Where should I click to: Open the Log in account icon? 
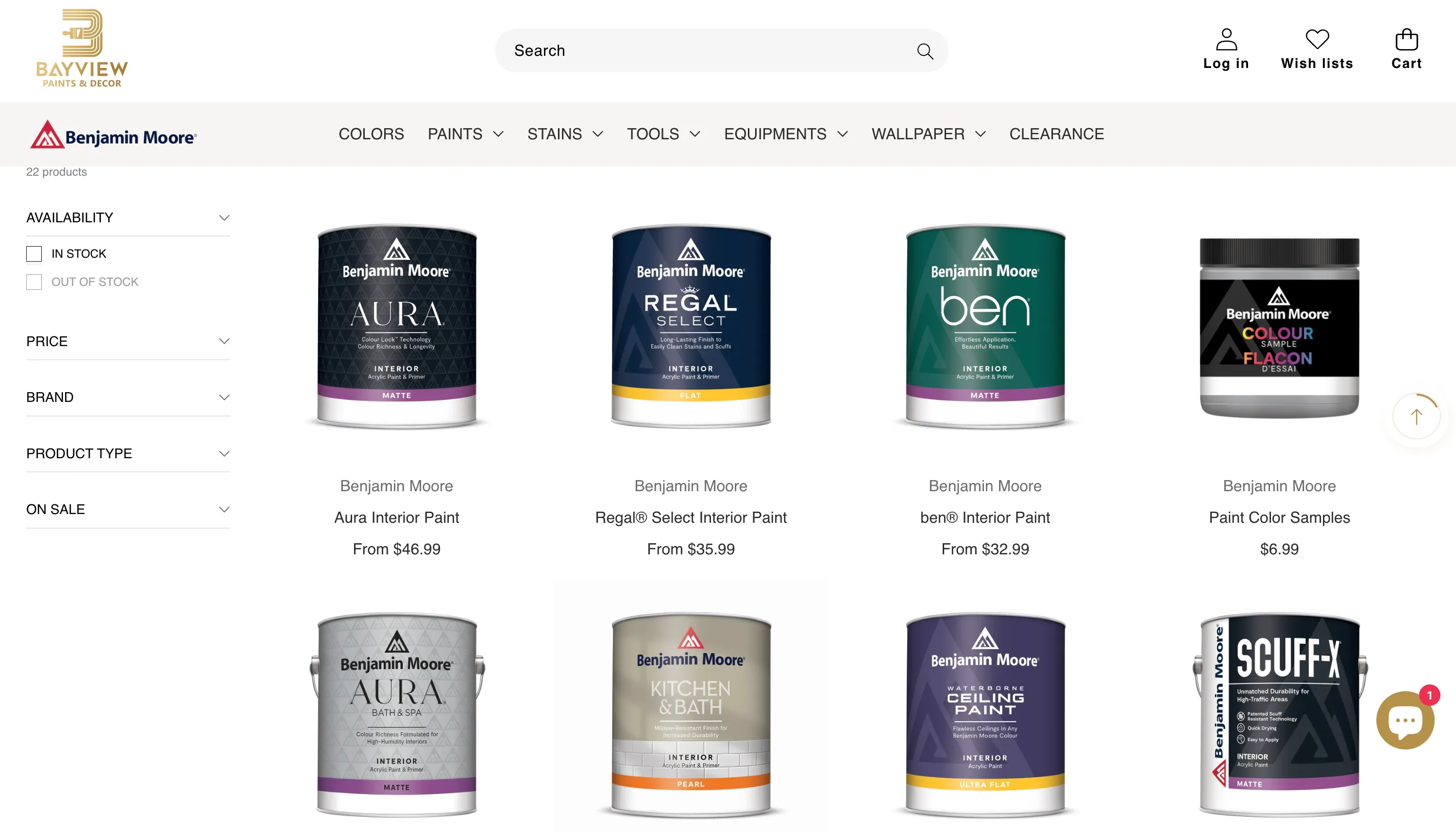1226,39
